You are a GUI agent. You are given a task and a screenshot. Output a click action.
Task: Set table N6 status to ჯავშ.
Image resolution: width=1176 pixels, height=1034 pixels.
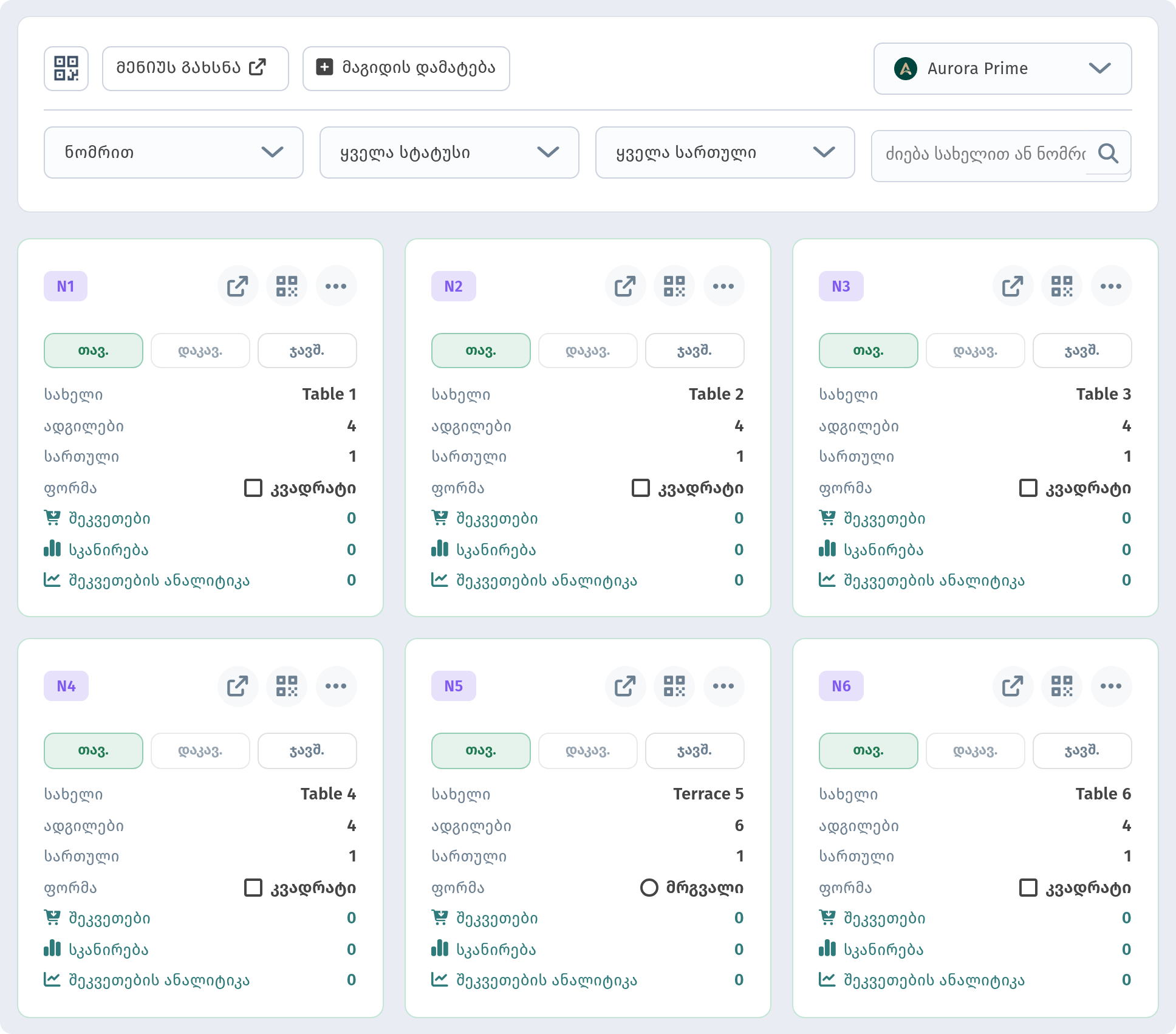[x=1082, y=750]
